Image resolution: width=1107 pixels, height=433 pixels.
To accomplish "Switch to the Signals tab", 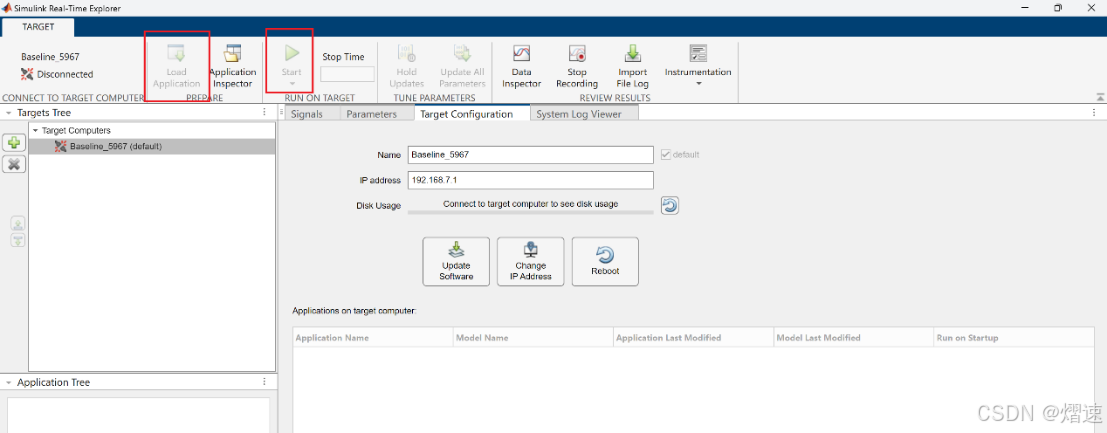I will pos(306,114).
